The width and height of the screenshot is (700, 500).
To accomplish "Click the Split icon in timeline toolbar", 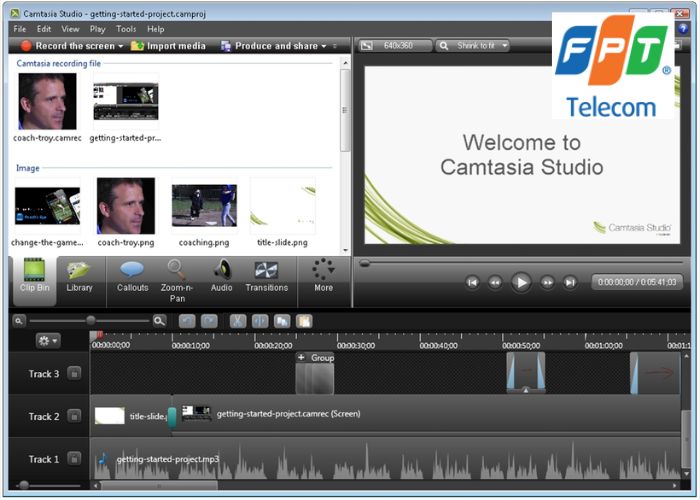I will pos(260,321).
